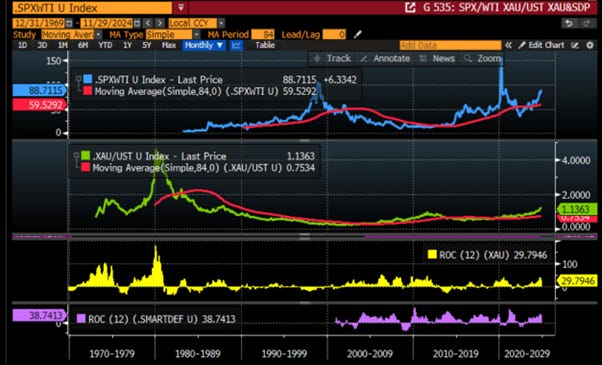602x365 pixels.
Task: Select the 5Y time range
Action: point(147,45)
